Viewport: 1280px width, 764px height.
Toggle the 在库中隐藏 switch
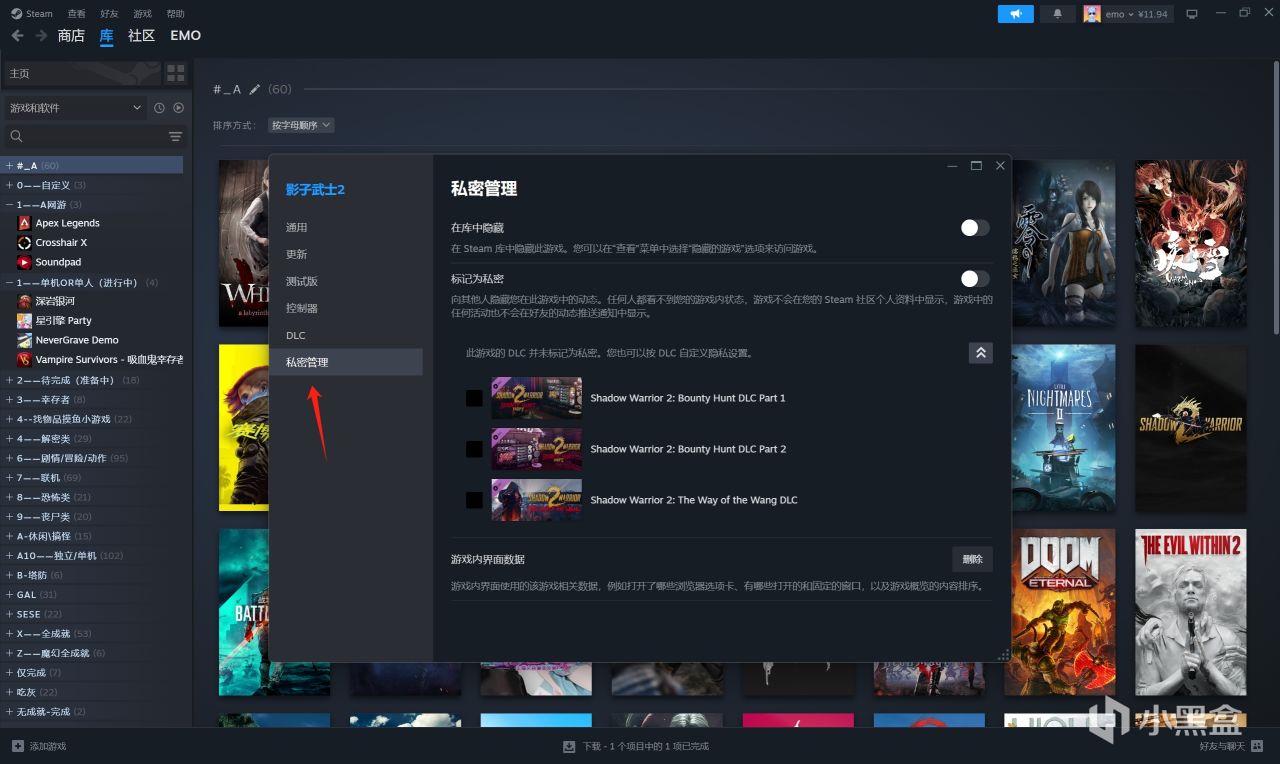975,228
